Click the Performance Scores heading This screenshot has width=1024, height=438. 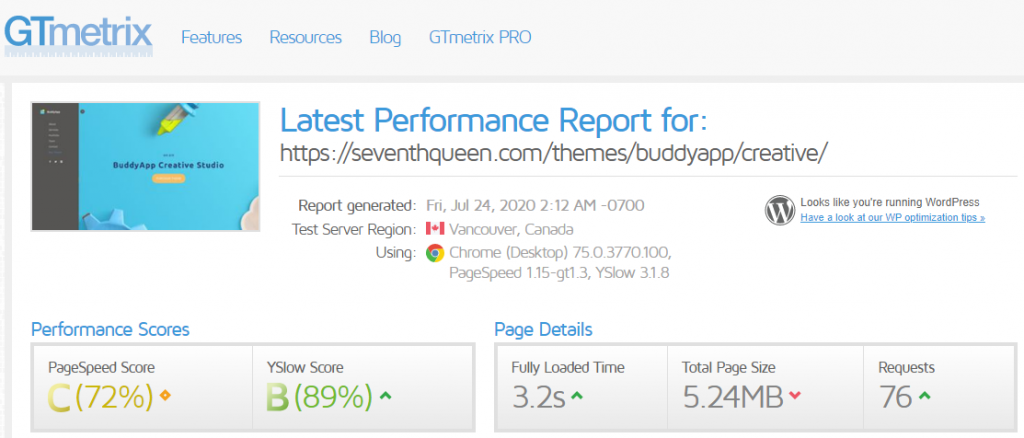click(110, 329)
